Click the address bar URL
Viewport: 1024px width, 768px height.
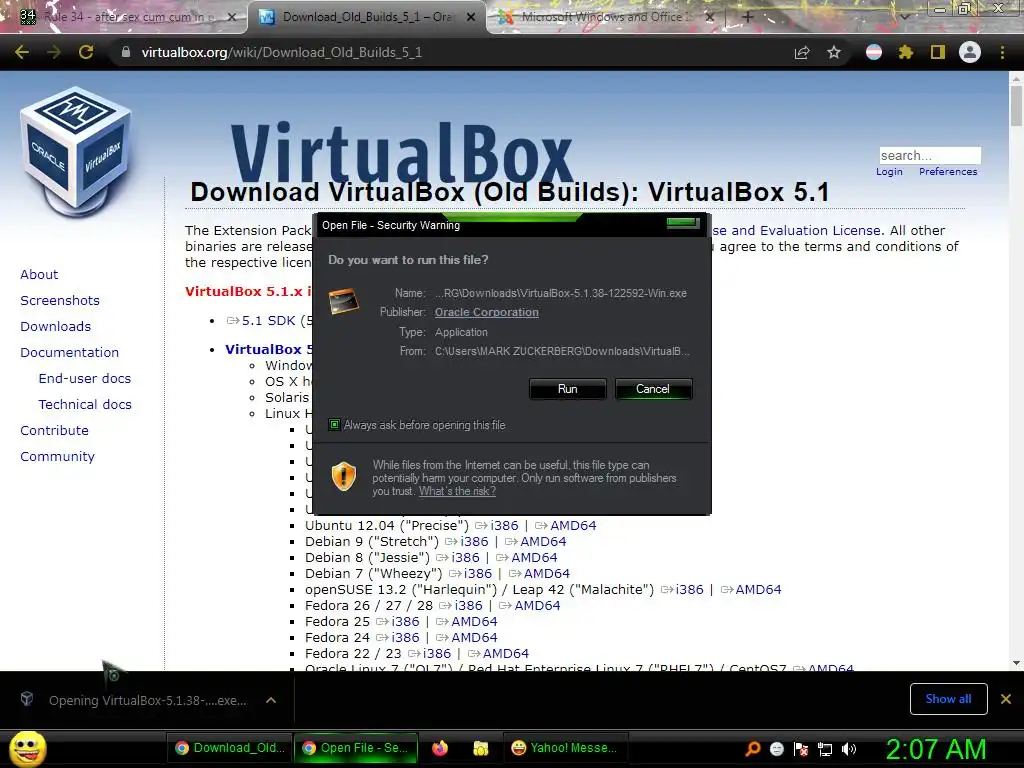click(281, 52)
